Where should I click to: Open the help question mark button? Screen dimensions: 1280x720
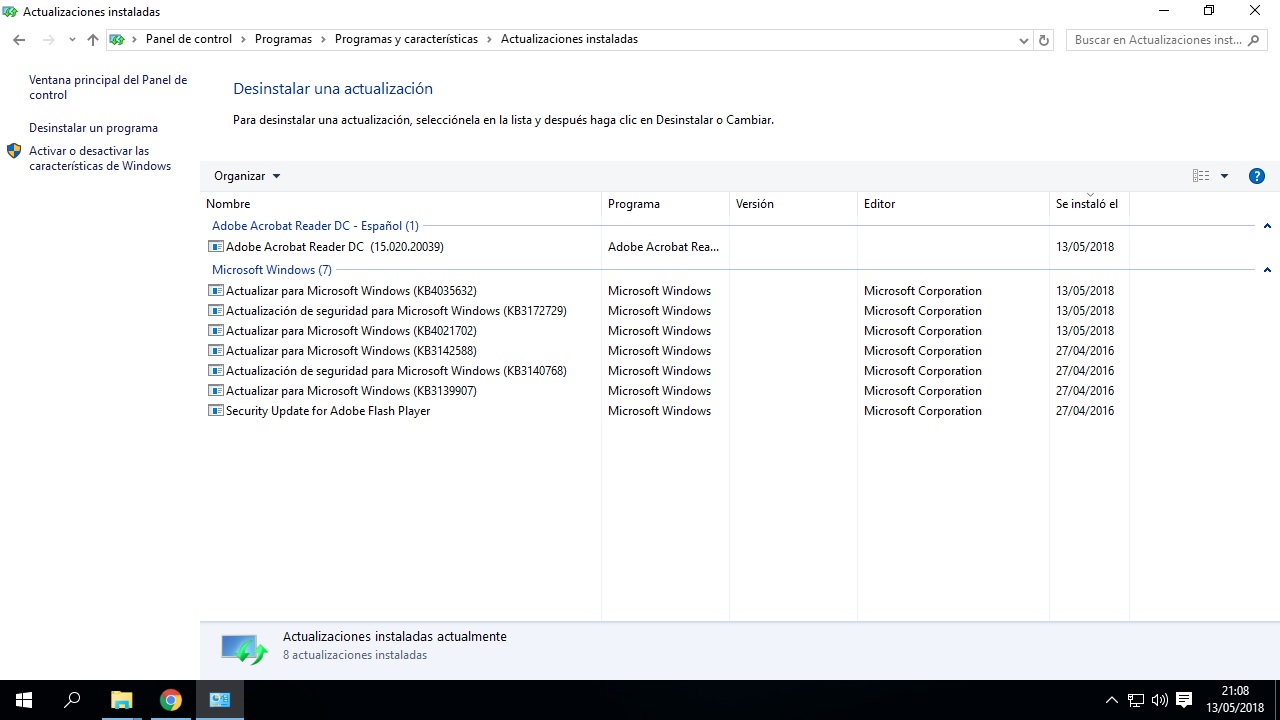click(x=1257, y=176)
